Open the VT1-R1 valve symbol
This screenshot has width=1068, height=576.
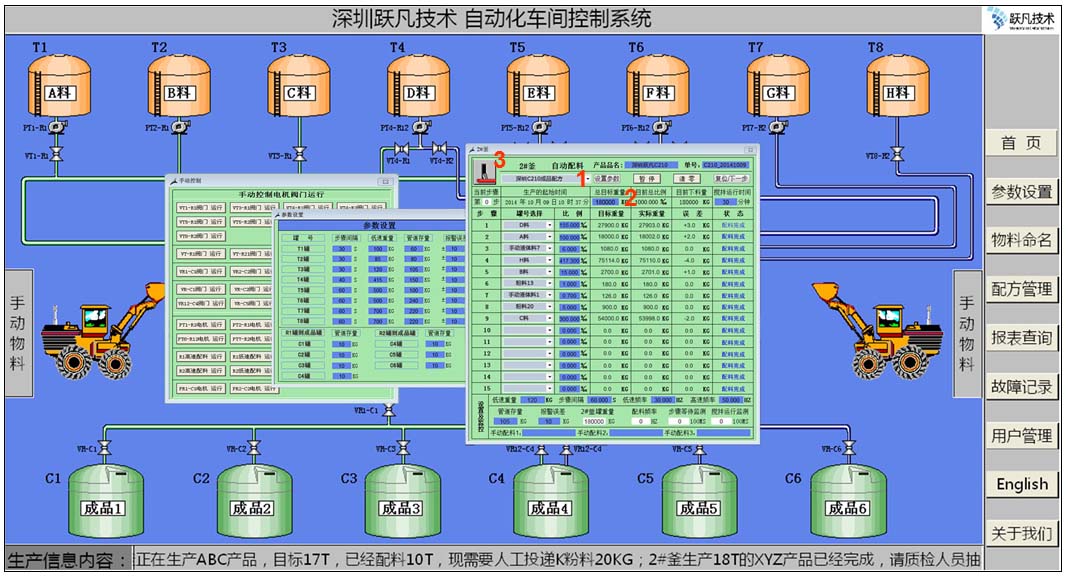tap(57, 155)
